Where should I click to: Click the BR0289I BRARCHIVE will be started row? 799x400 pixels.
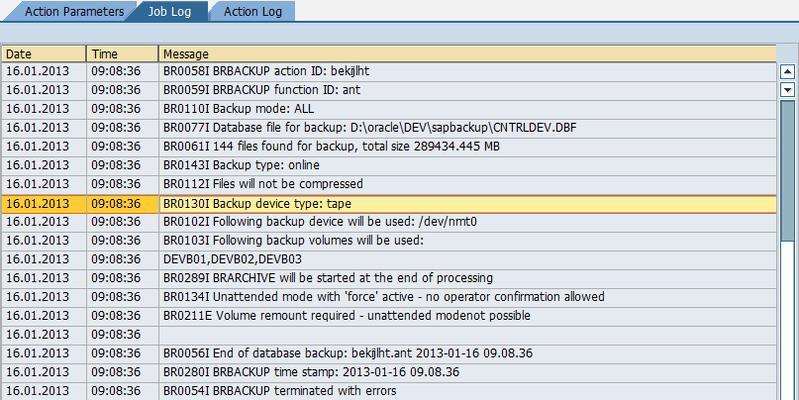[x=389, y=278]
